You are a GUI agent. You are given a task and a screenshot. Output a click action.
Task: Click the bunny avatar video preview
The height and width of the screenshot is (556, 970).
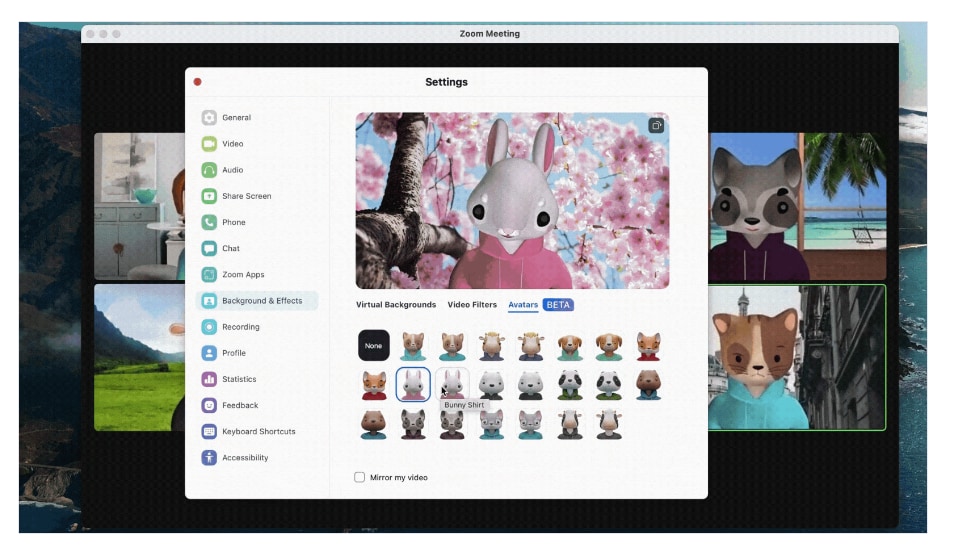tap(512, 200)
